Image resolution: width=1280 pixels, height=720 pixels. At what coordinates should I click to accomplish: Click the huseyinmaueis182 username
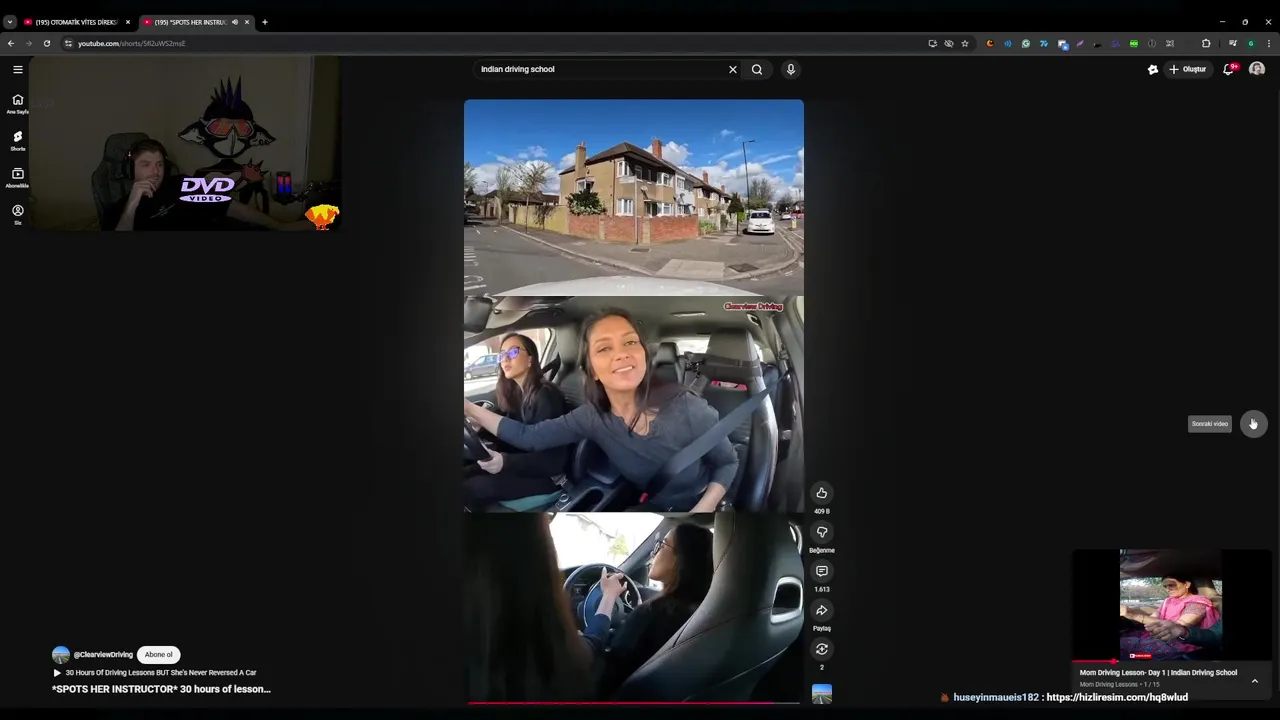996,697
